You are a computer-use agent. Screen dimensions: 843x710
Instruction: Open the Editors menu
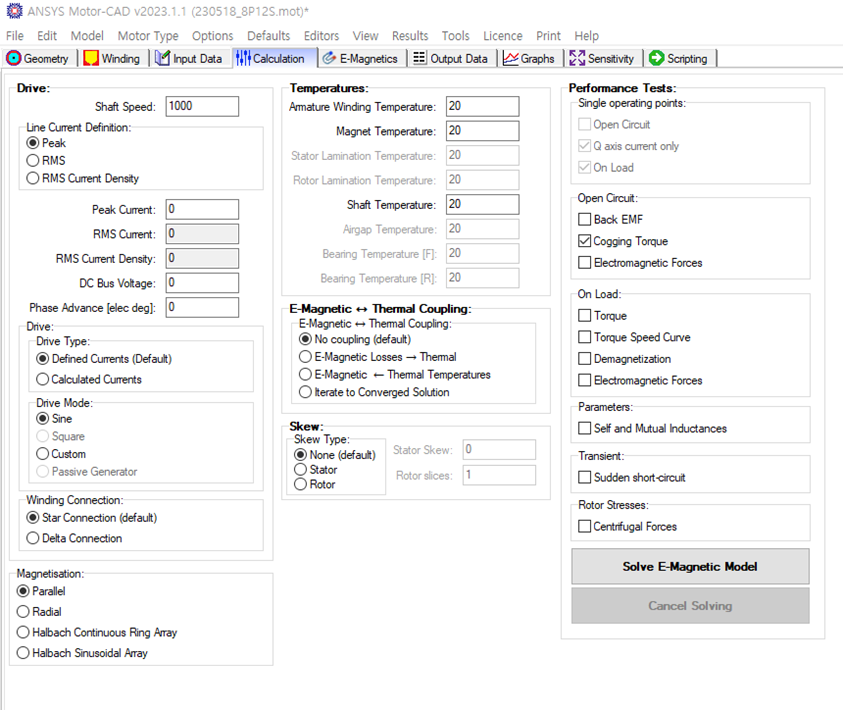(x=321, y=35)
